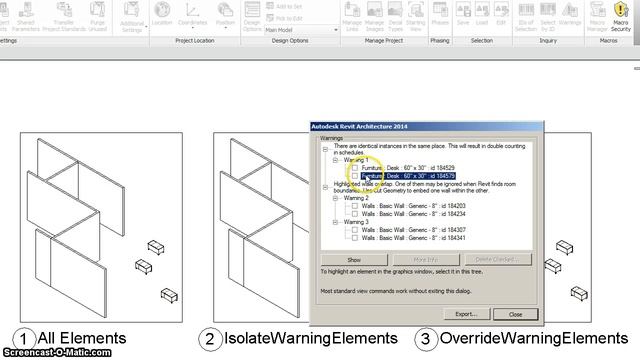Open Shared Parameters tool

(26, 16)
